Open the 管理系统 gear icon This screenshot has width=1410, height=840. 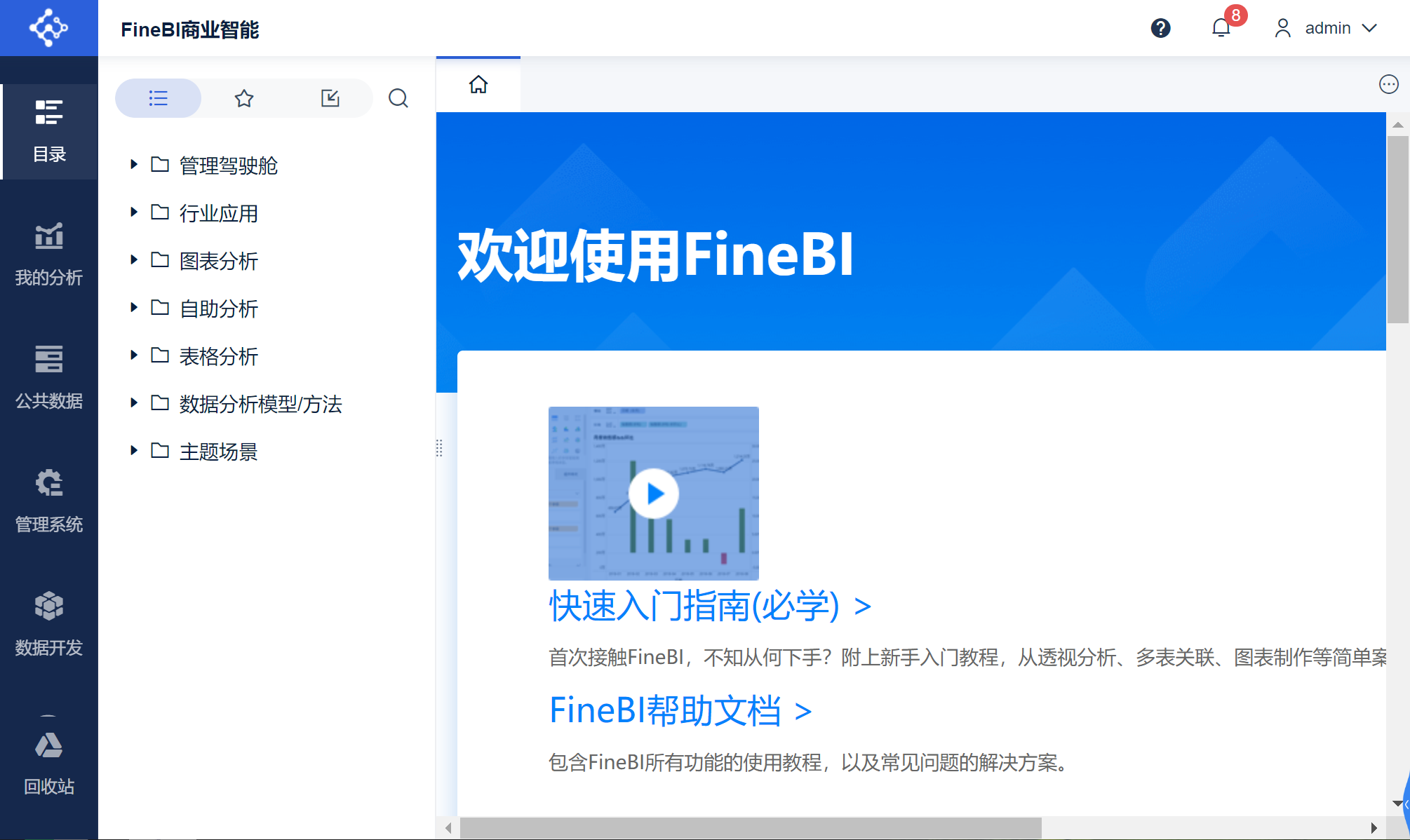coord(48,484)
